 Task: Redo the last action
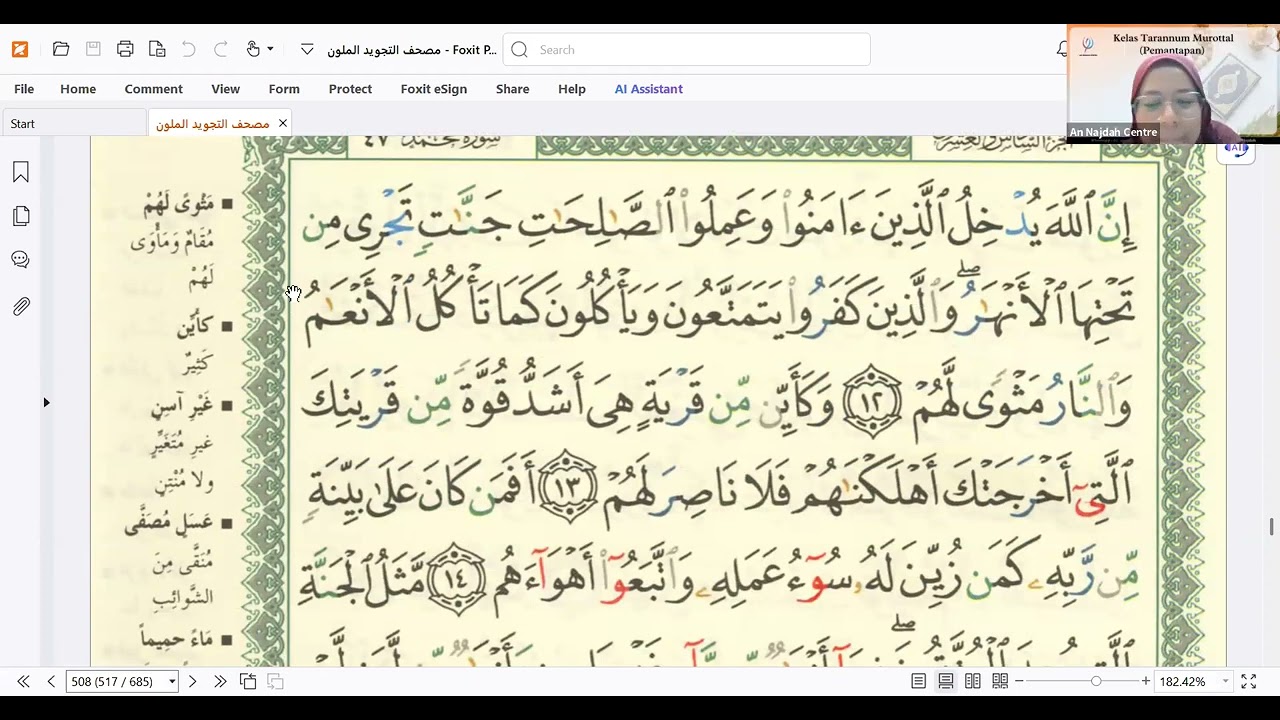[x=221, y=49]
